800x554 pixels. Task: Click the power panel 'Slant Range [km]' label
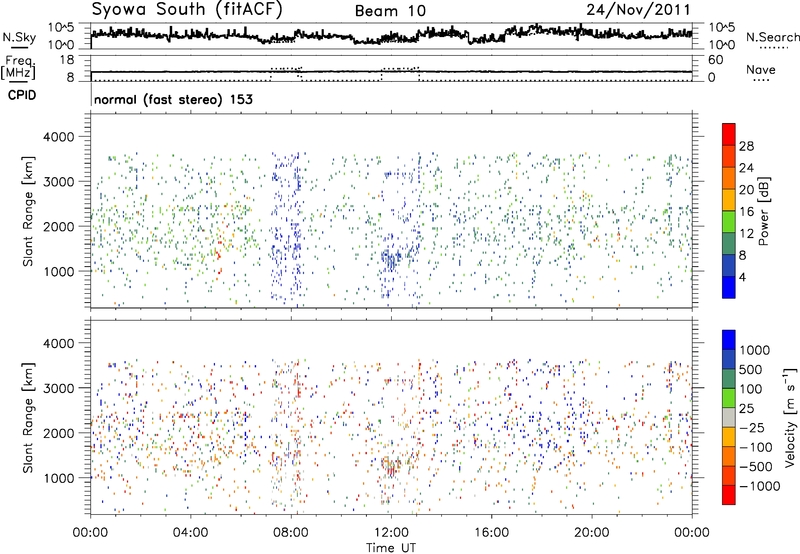(28, 211)
